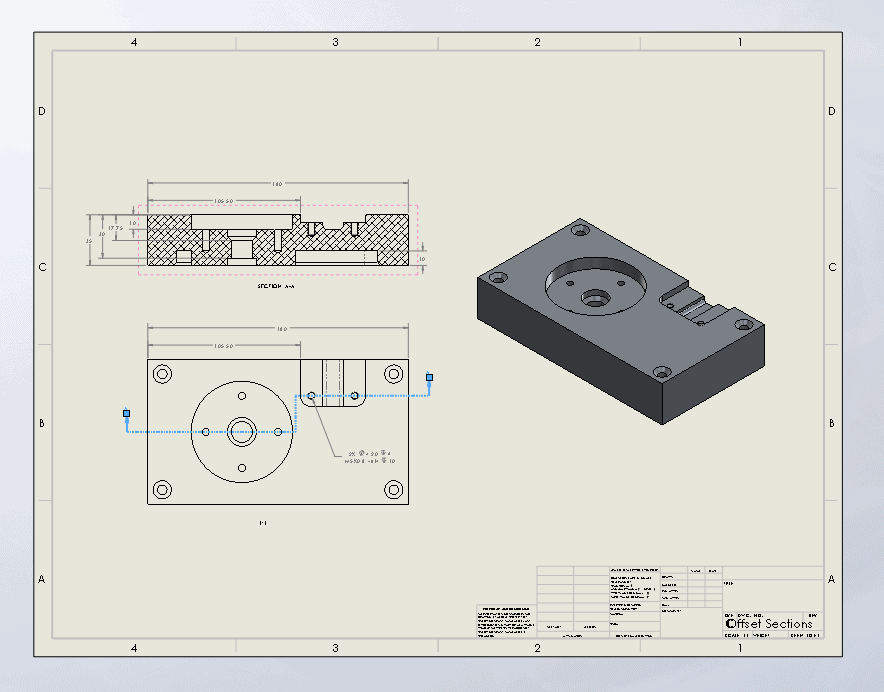Screen dimensions: 884x692
Task: Click zone number 4 on the top border
Action: pyautogui.click(x=135, y=43)
